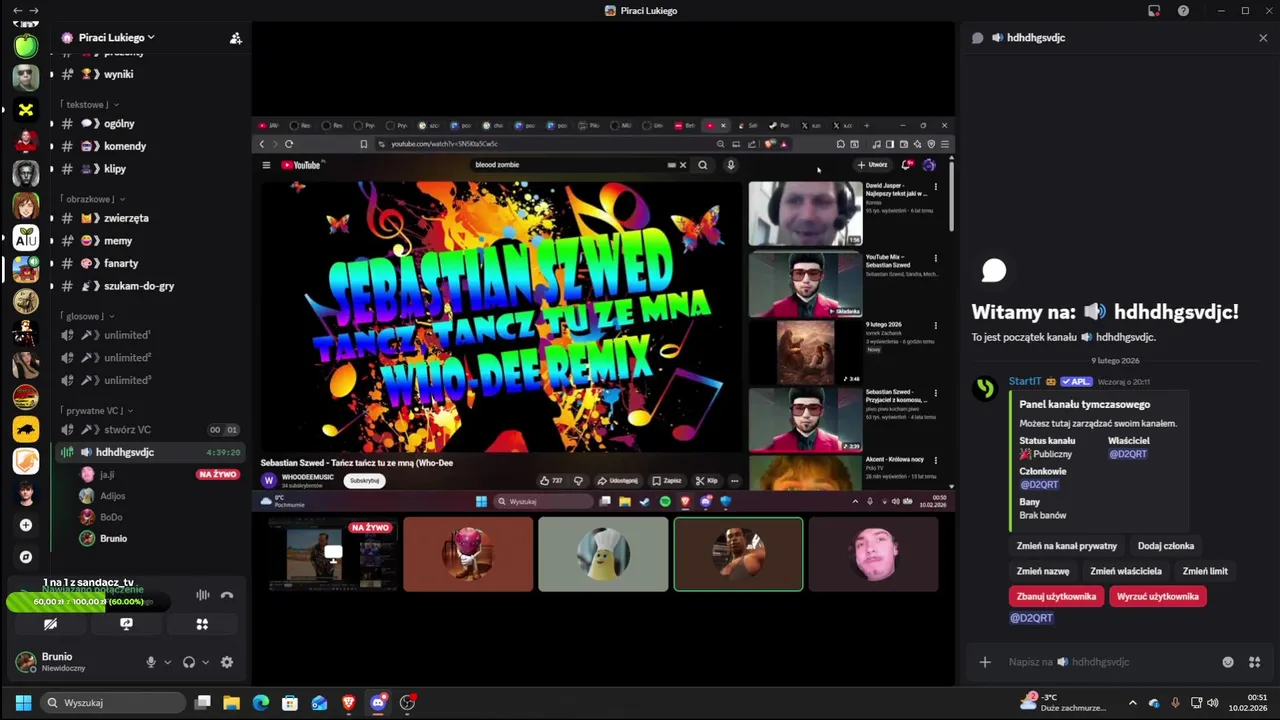Screen dimensions: 1280x720
Task: Disconnect from the voice call with hang-up icon
Action: pyautogui.click(x=227, y=595)
